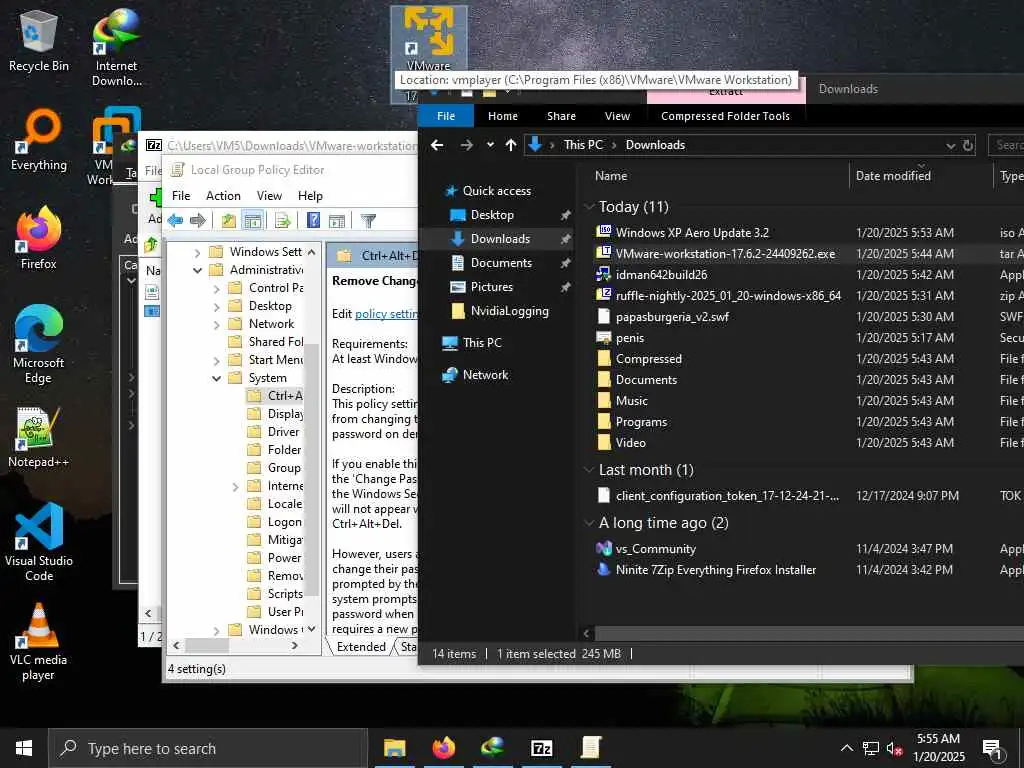This screenshot has width=1024, height=768.
Task: Select the Microsoft Edge desktop icon
Action: pos(39,345)
